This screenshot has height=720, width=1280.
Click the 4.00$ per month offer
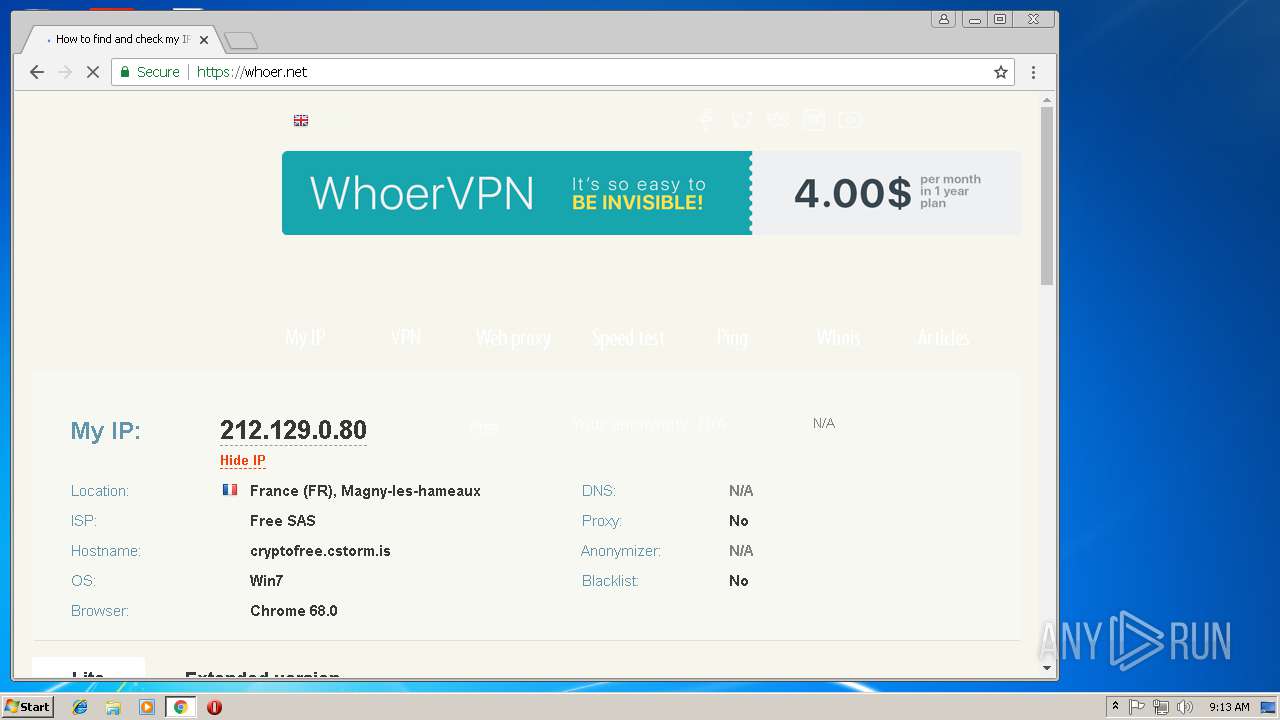pyautogui.click(x=886, y=193)
